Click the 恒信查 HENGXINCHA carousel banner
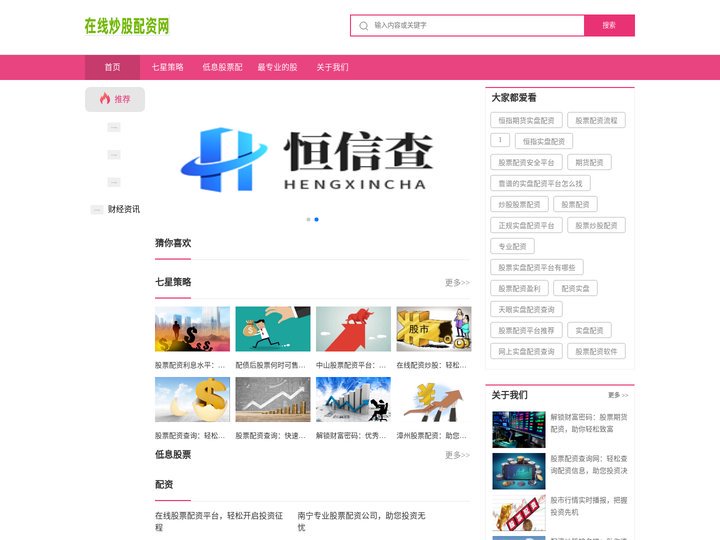 [x=312, y=158]
